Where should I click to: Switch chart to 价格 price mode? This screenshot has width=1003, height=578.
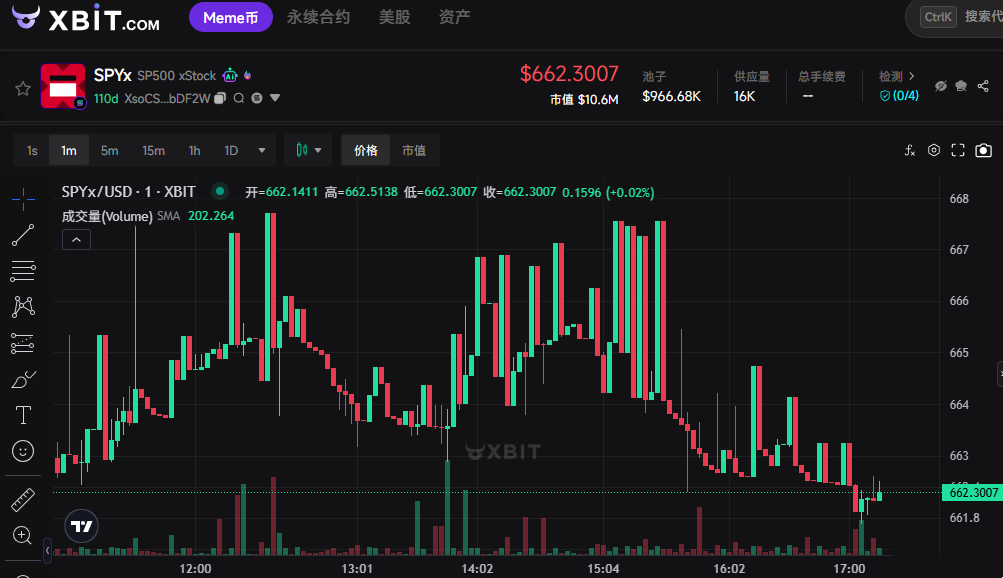click(x=366, y=150)
